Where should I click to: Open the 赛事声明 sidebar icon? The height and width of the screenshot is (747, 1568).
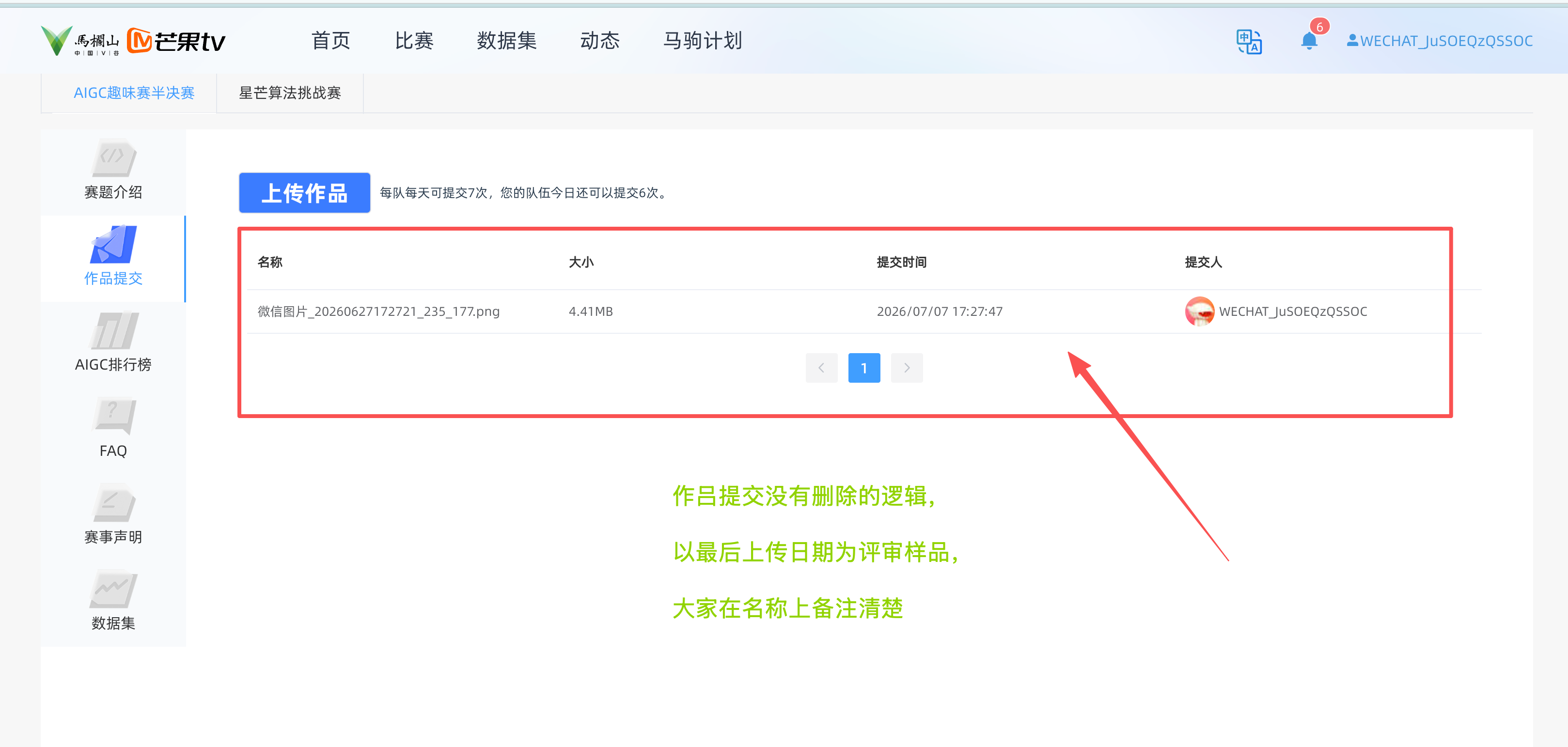point(113,502)
